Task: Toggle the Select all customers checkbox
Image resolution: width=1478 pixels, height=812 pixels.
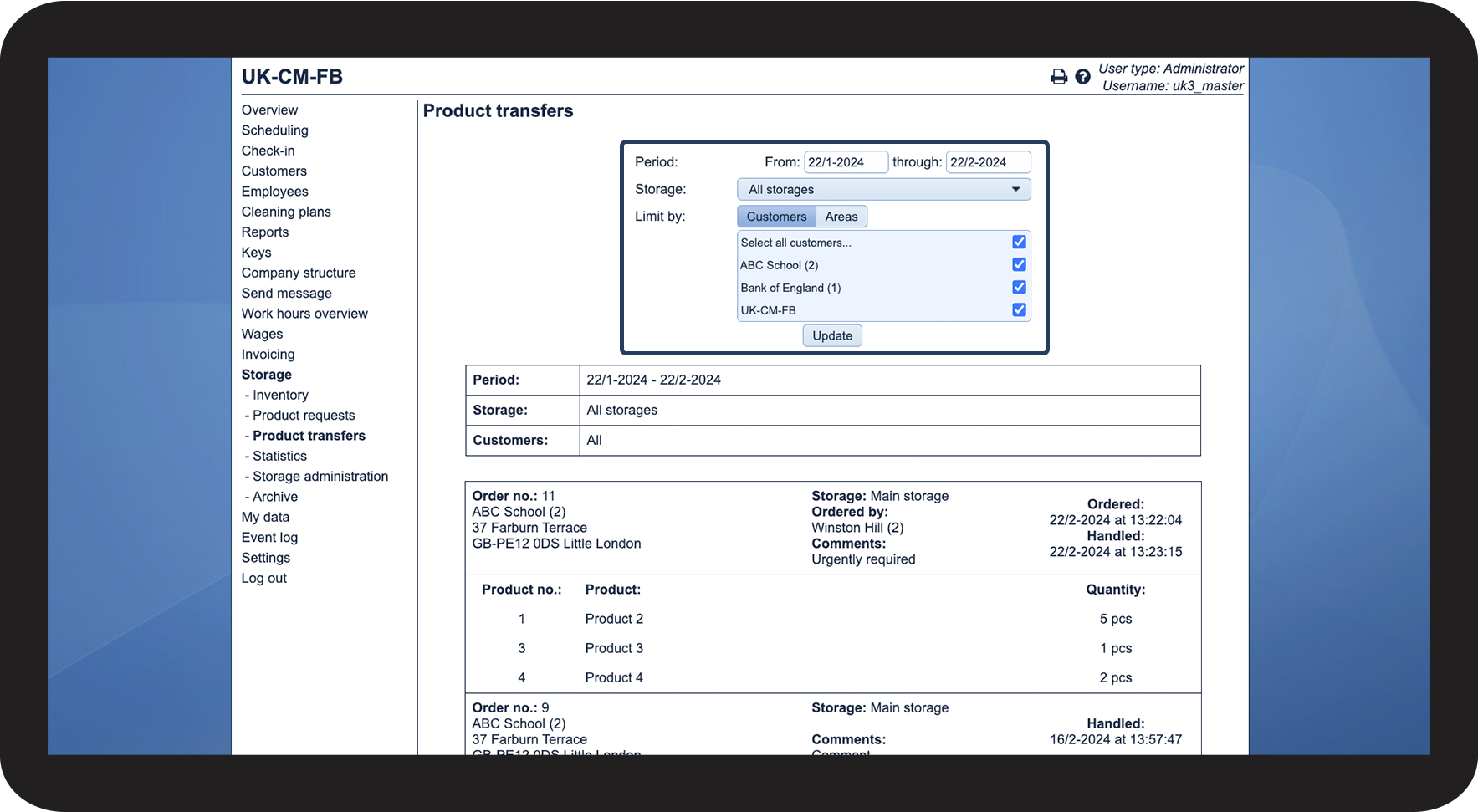Action: pyautogui.click(x=1019, y=242)
